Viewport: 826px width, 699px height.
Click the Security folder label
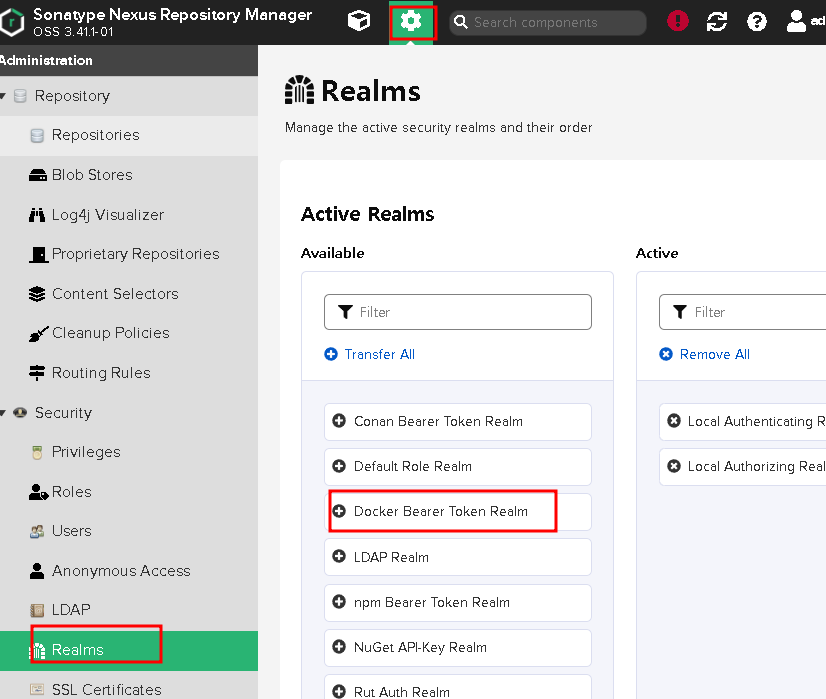(63, 412)
